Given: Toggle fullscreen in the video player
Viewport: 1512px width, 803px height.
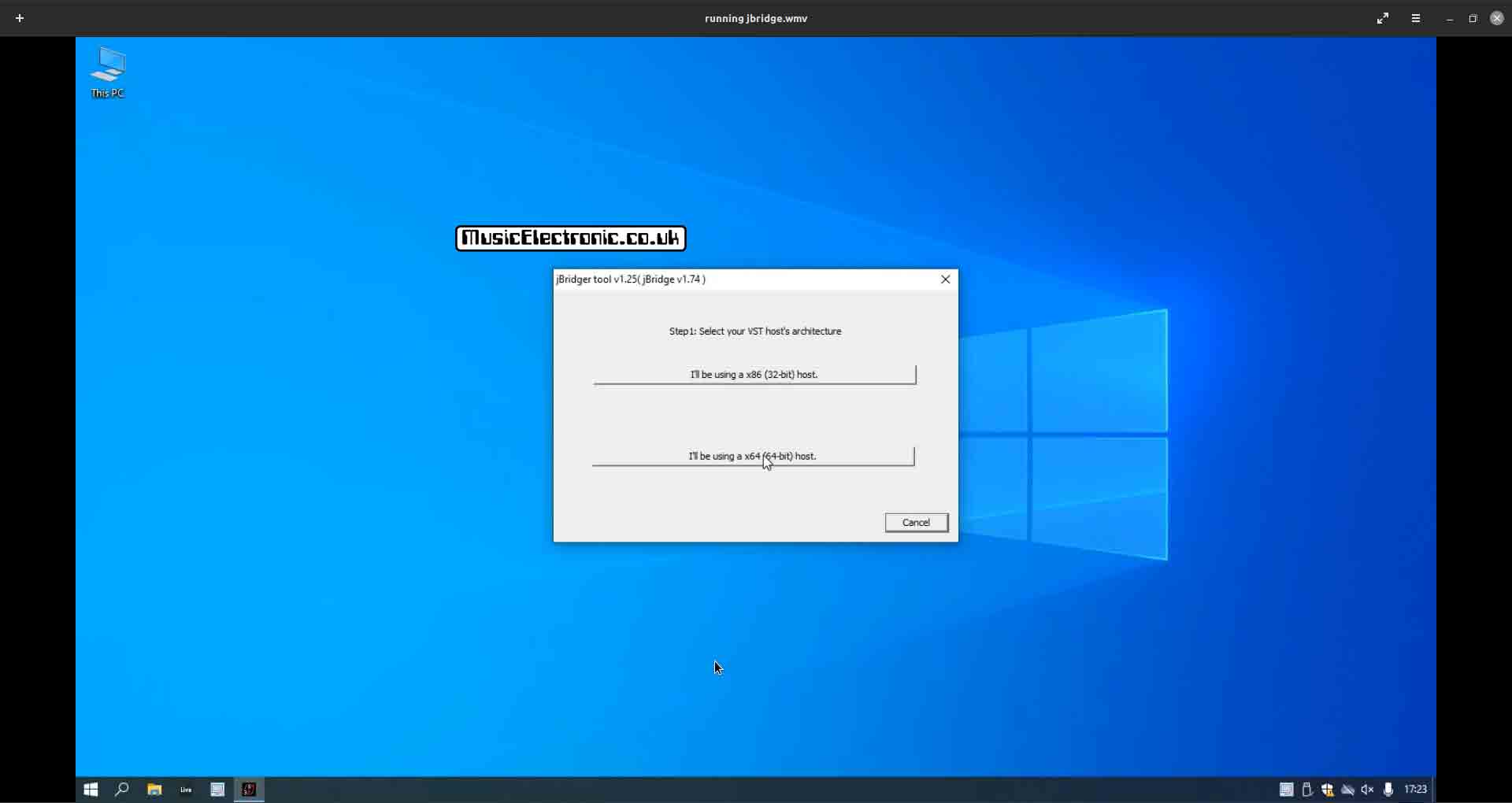Looking at the screenshot, I should pos(1383,18).
